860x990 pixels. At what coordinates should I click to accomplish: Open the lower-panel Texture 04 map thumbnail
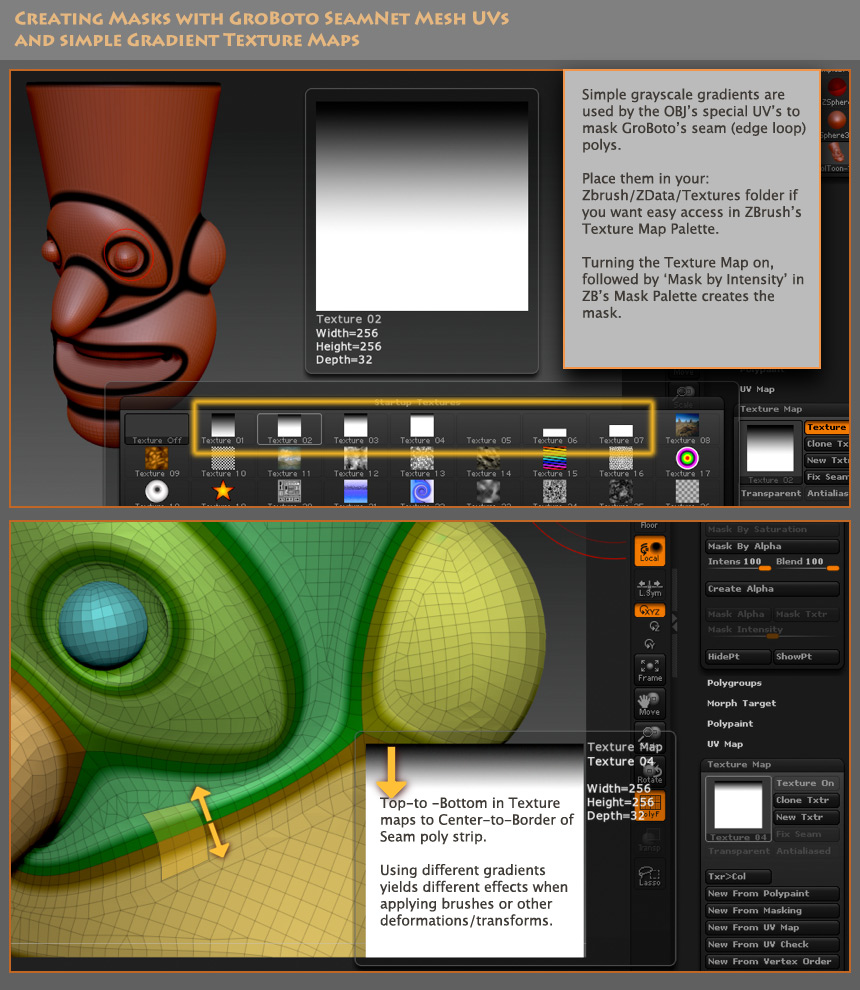click(738, 809)
